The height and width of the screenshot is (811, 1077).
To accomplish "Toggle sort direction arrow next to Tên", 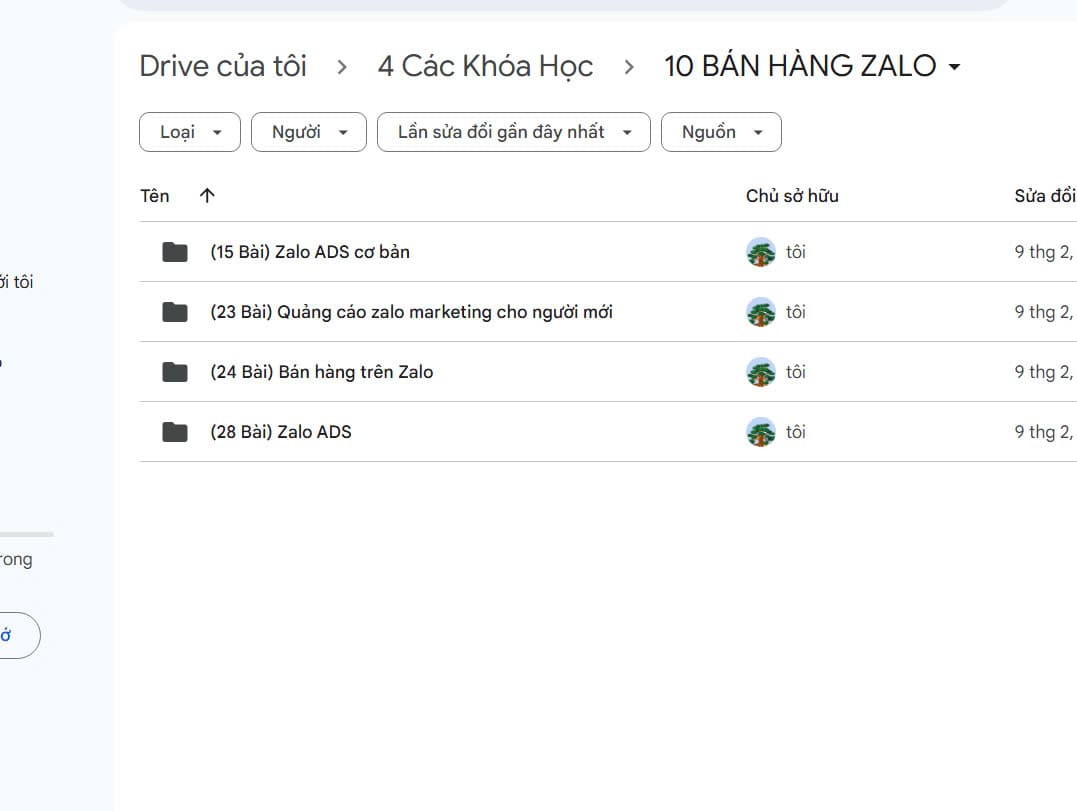I will (207, 196).
